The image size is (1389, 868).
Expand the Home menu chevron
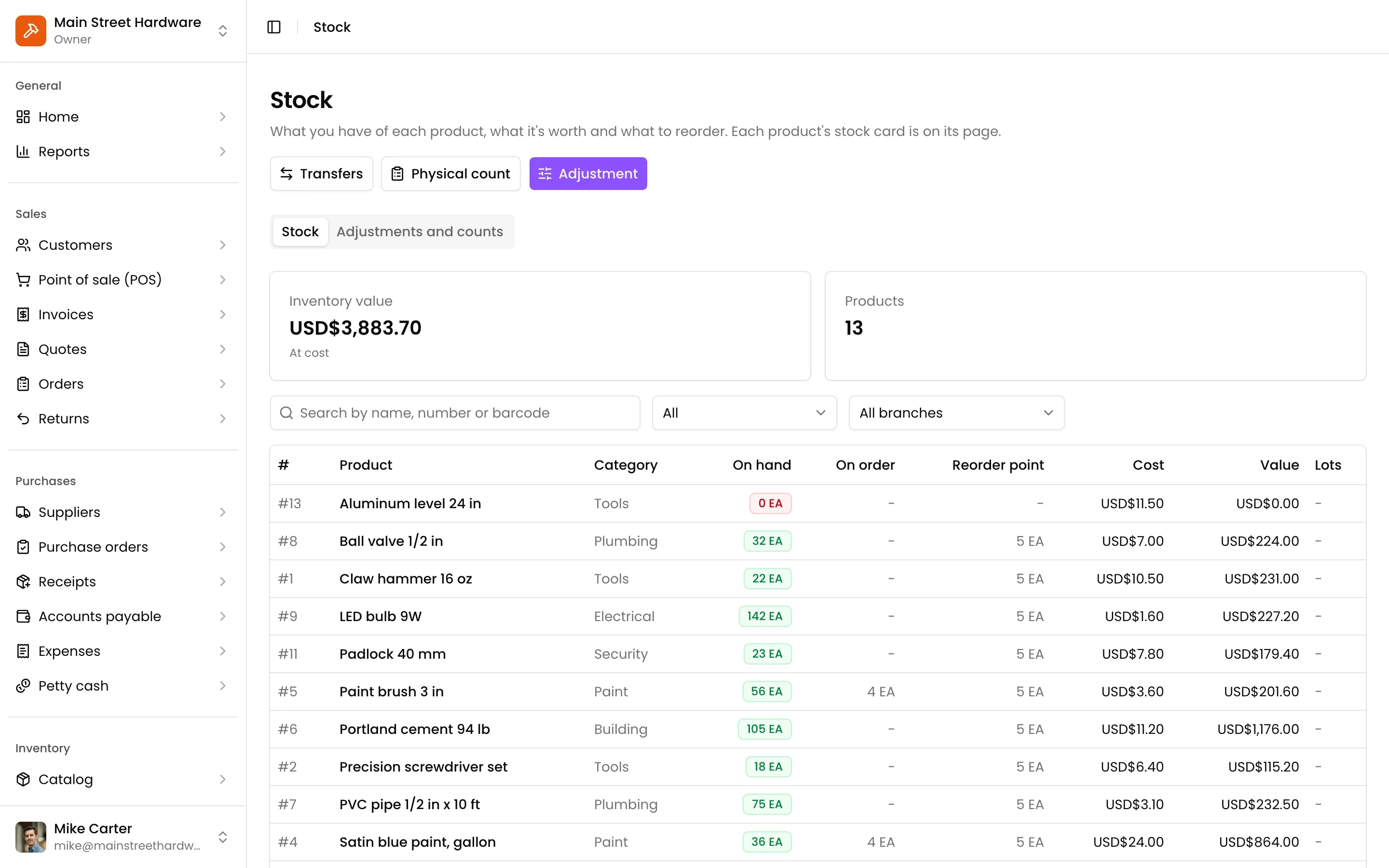point(223,117)
